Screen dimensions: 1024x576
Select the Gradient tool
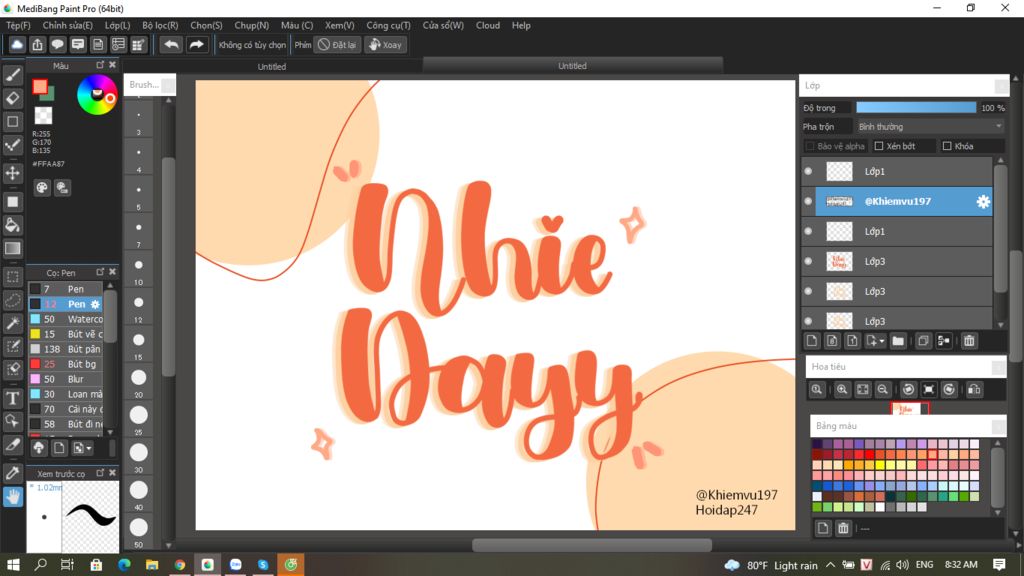pyautogui.click(x=12, y=248)
